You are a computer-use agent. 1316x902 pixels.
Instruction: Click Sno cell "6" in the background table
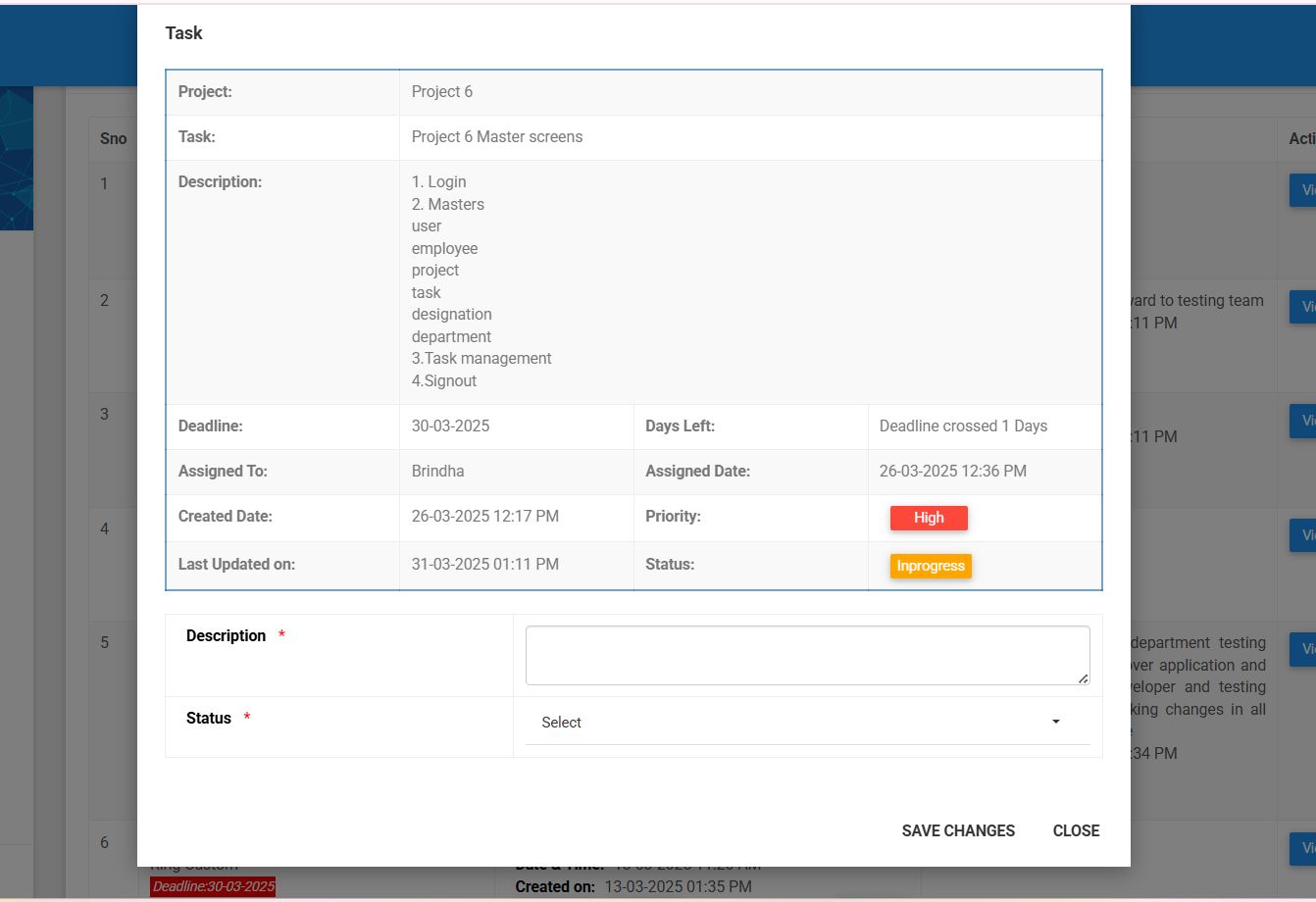pos(105,843)
